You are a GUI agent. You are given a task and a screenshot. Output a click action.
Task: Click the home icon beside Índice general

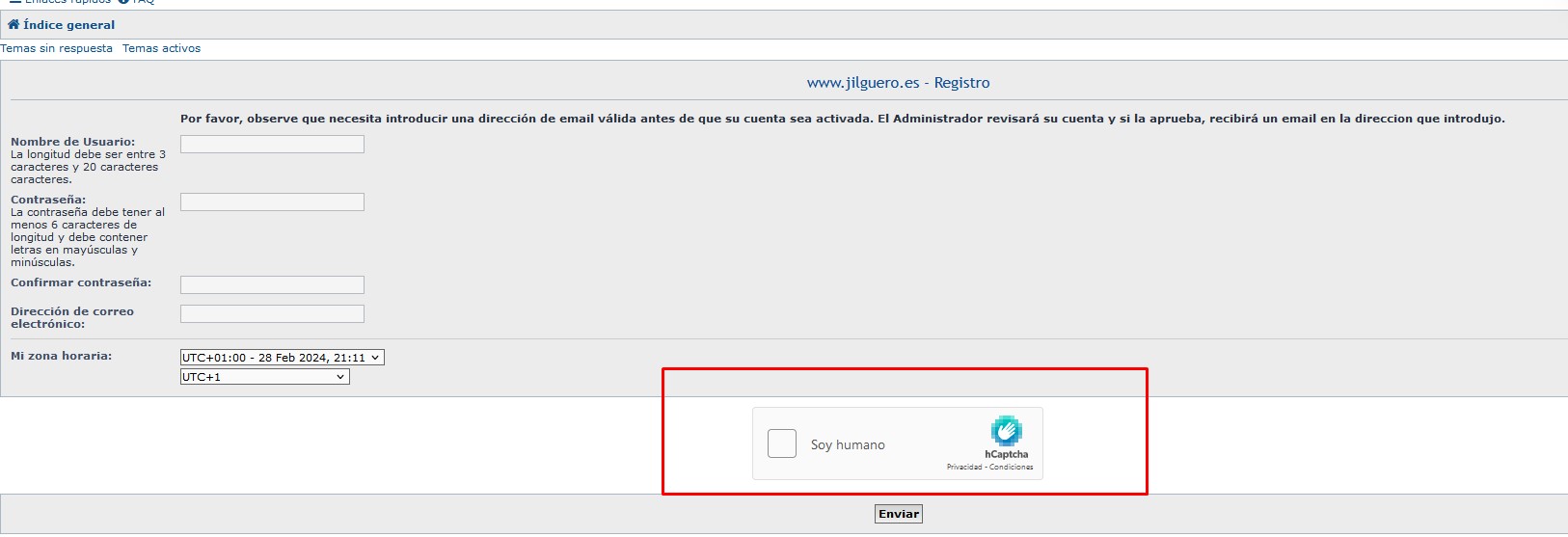point(14,24)
